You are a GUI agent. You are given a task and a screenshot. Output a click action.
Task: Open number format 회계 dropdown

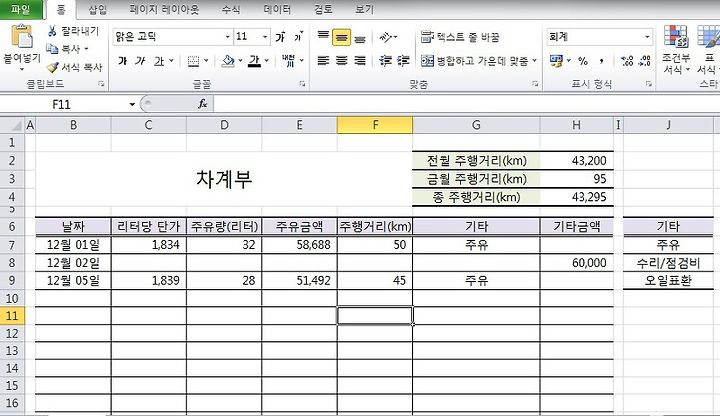pos(647,37)
